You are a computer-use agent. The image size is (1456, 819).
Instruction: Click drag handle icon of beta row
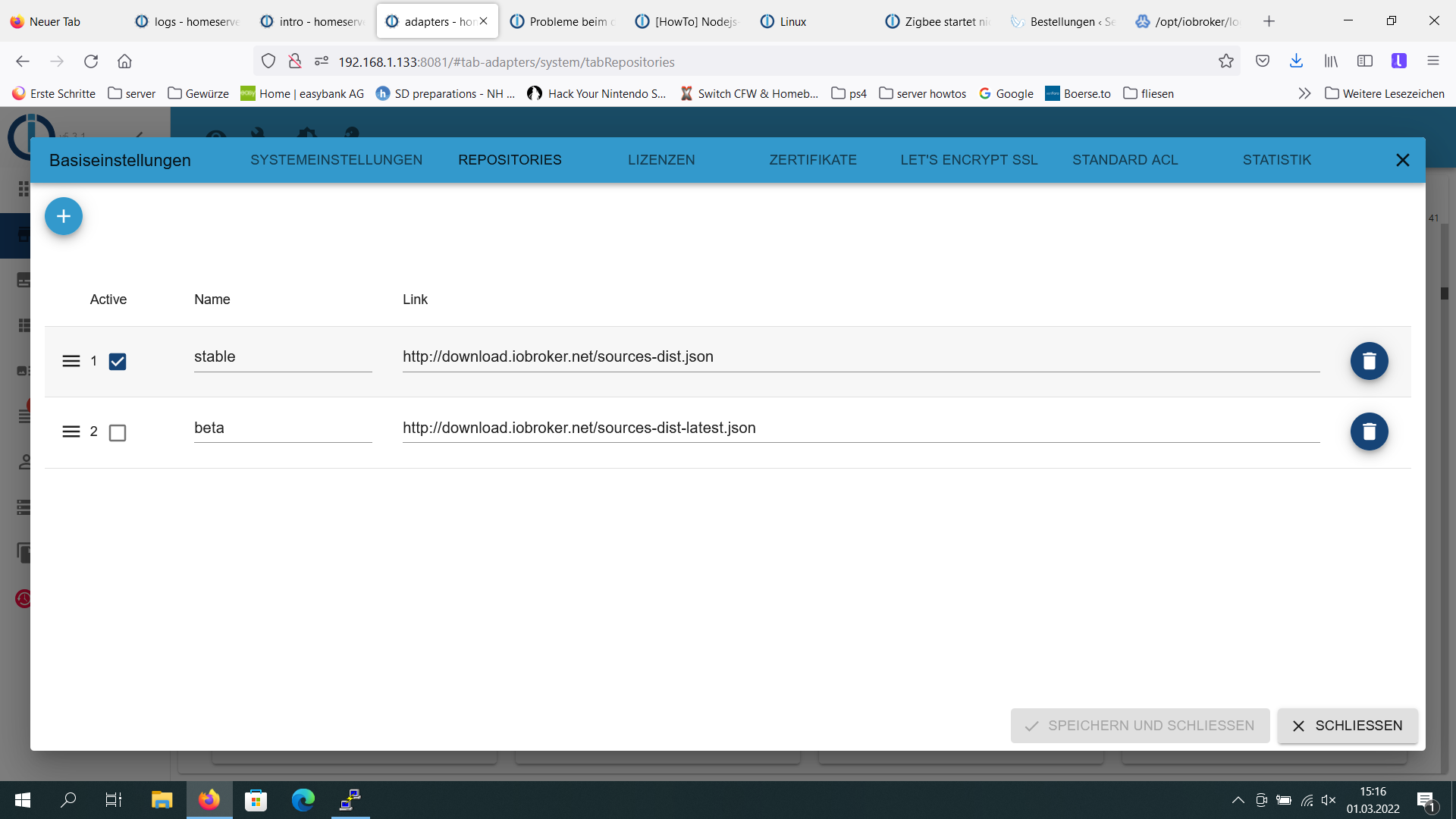point(71,431)
